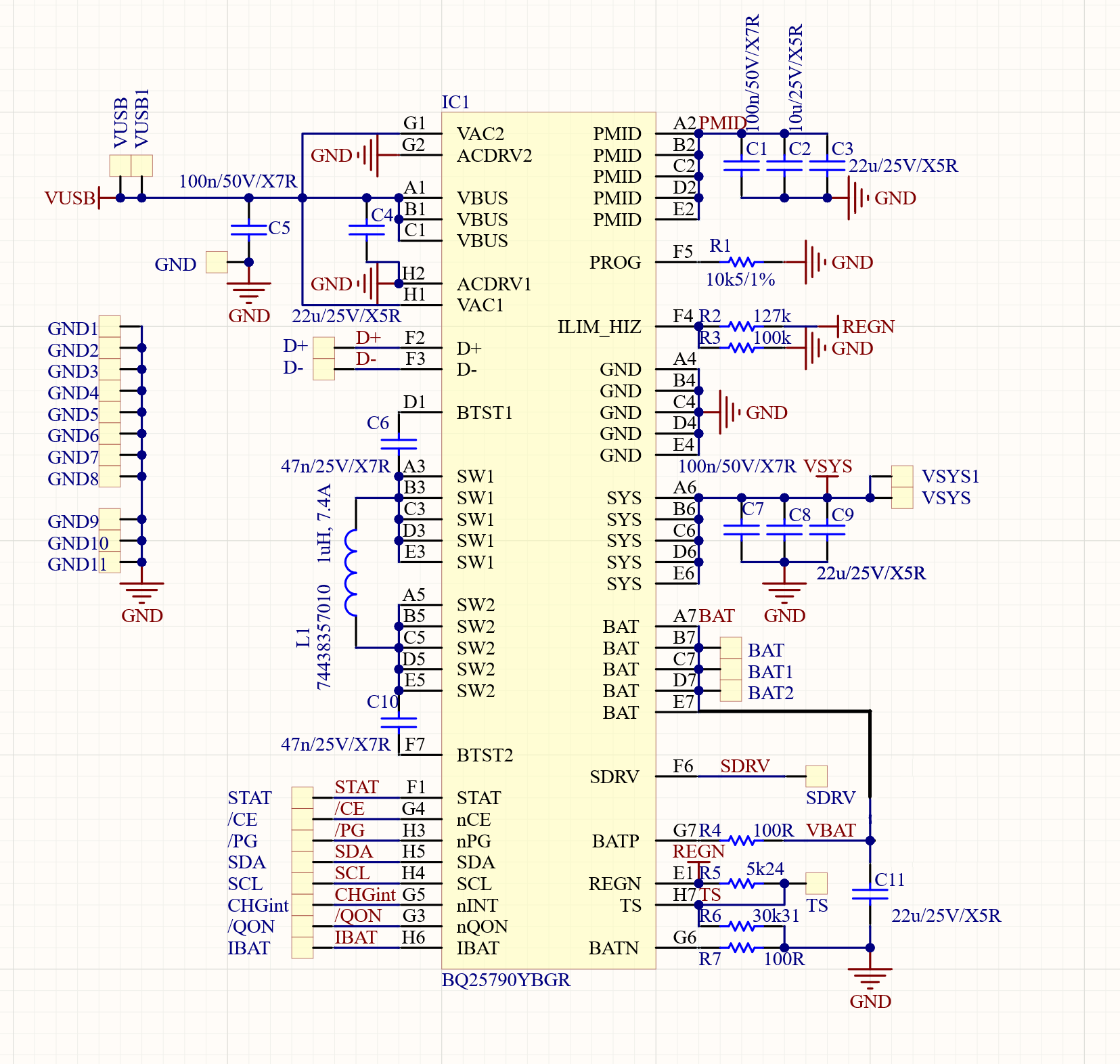Select the 74438357010 part number text
This screenshot has height=1064, width=1120.
pyautogui.click(x=324, y=637)
